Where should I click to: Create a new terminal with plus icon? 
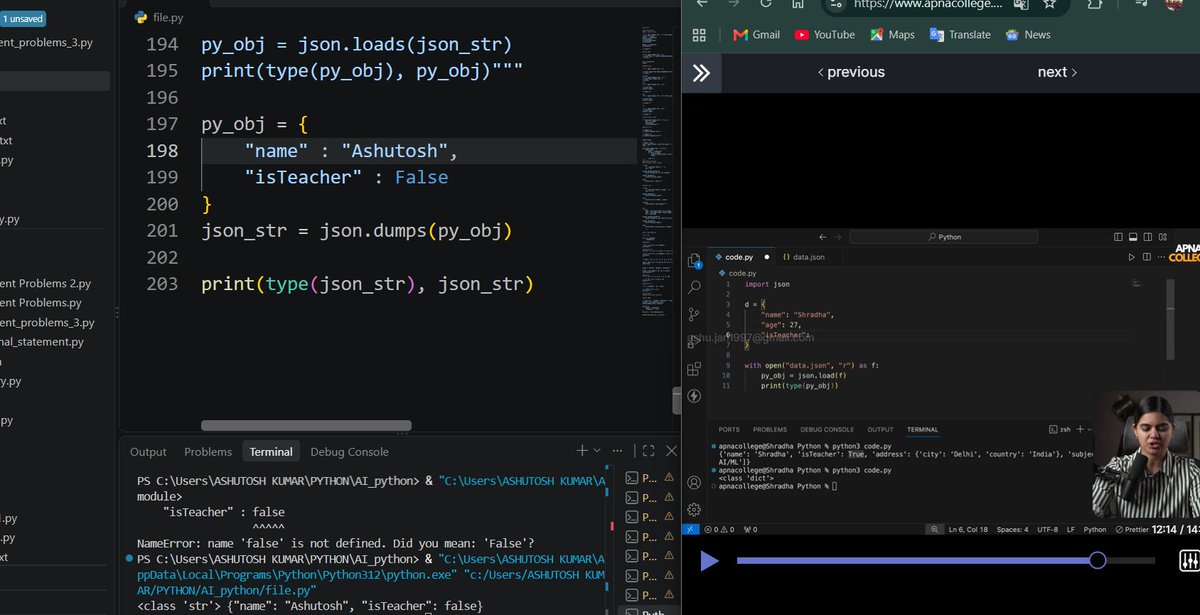(582, 451)
